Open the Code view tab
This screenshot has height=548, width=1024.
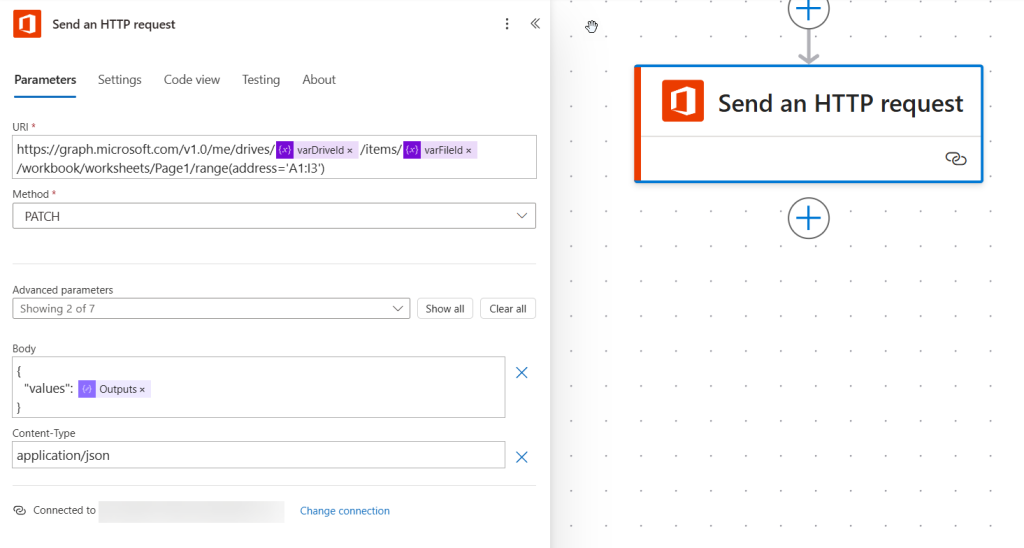tap(191, 80)
